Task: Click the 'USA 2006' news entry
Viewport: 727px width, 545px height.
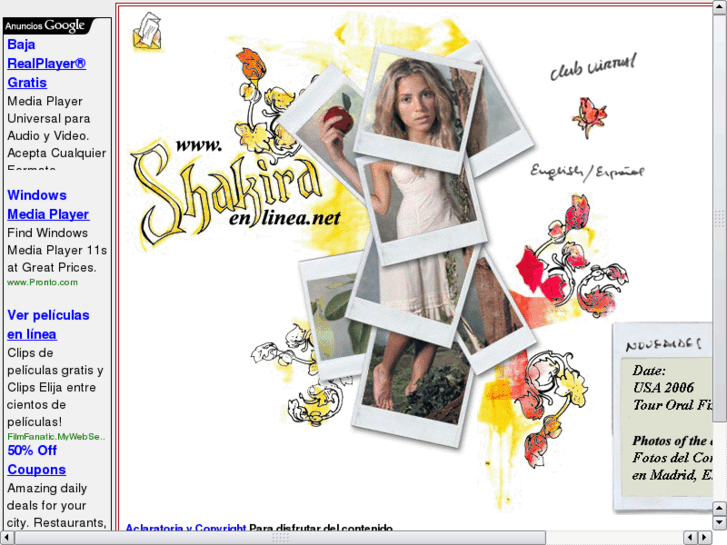Action: point(663,387)
